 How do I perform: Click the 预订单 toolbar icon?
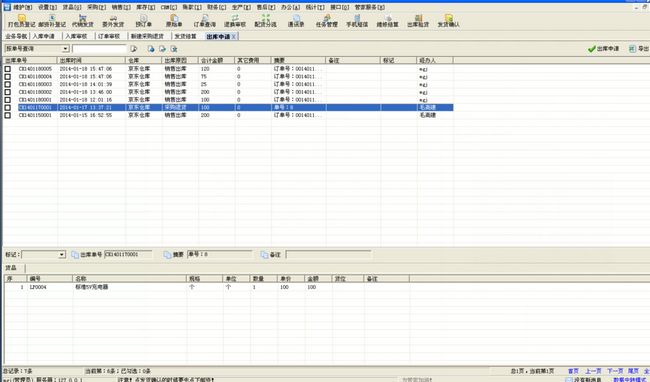[143, 21]
